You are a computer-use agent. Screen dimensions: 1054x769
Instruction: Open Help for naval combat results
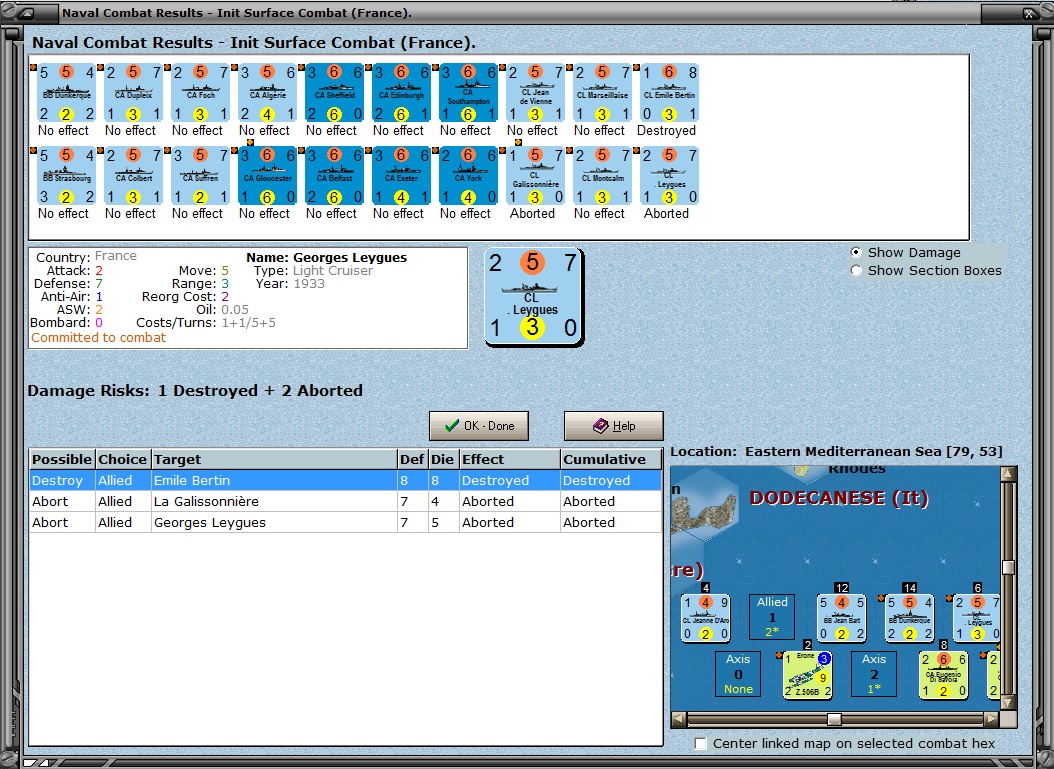coord(613,426)
